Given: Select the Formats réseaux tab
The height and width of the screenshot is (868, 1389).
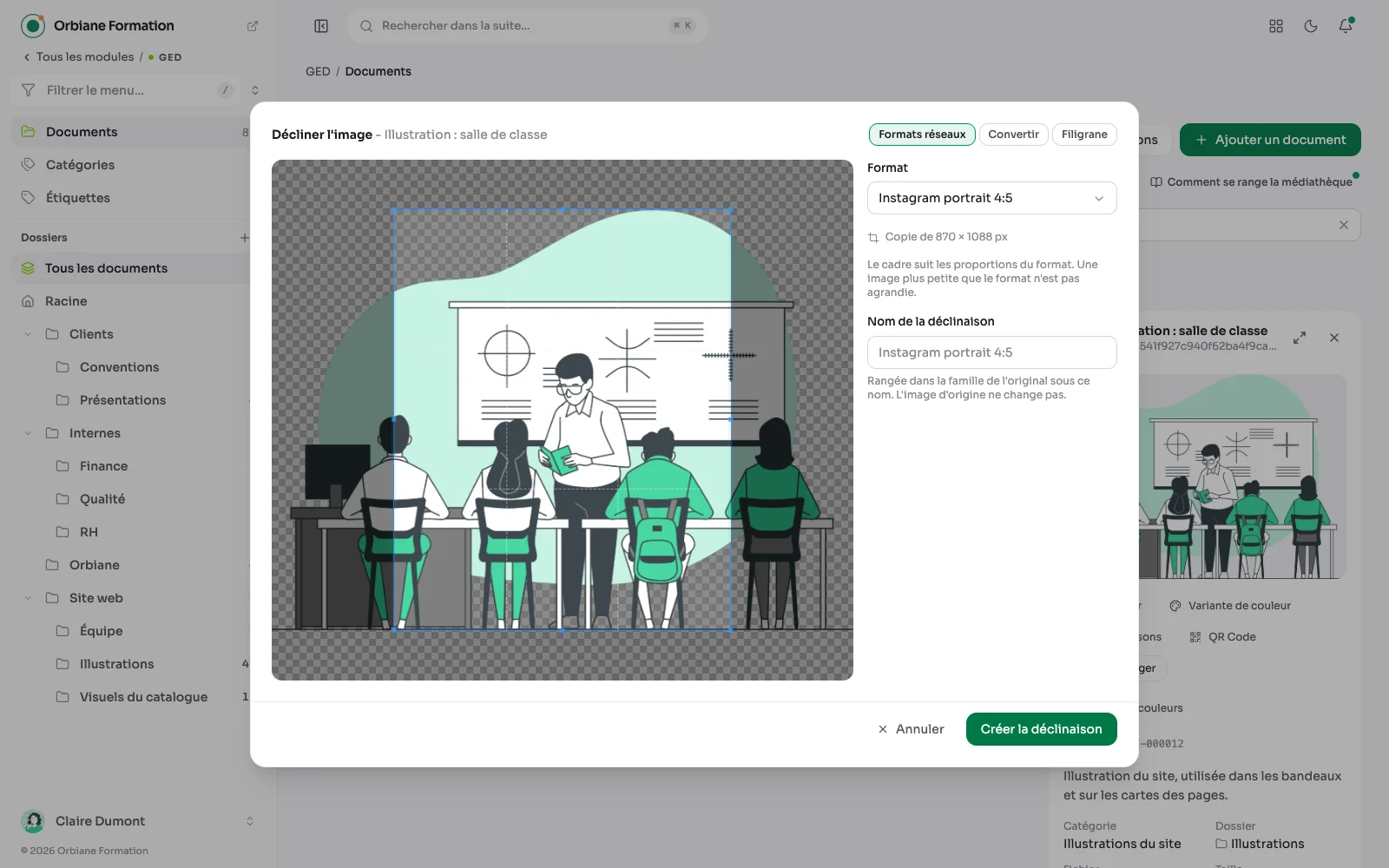Looking at the screenshot, I should (x=922, y=135).
